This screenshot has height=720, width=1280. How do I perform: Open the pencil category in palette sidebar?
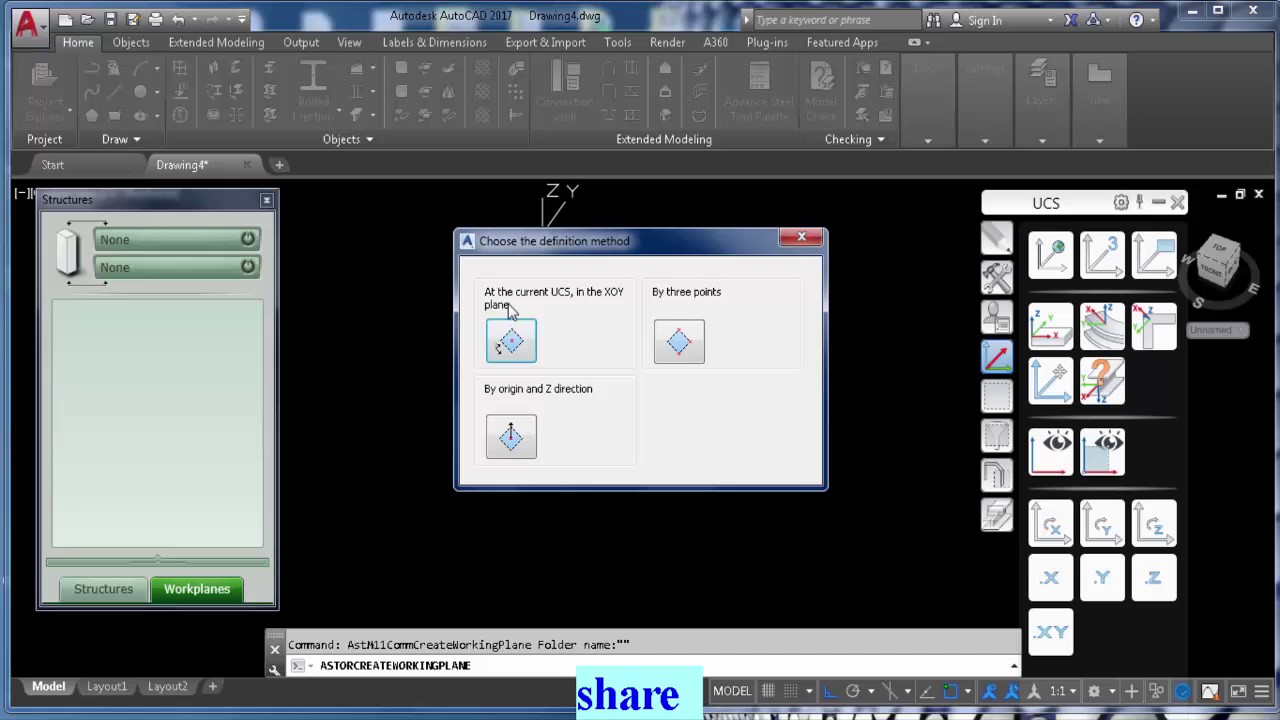click(x=997, y=238)
